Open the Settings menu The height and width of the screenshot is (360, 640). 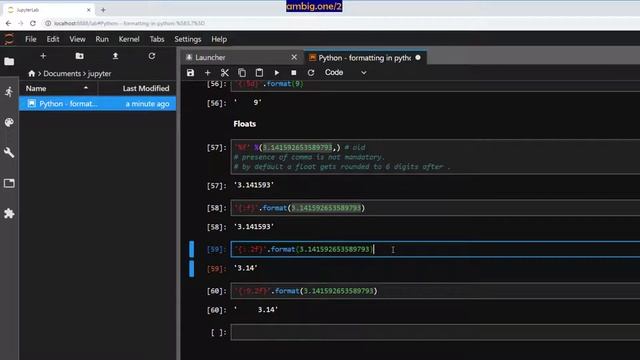pos(188,39)
